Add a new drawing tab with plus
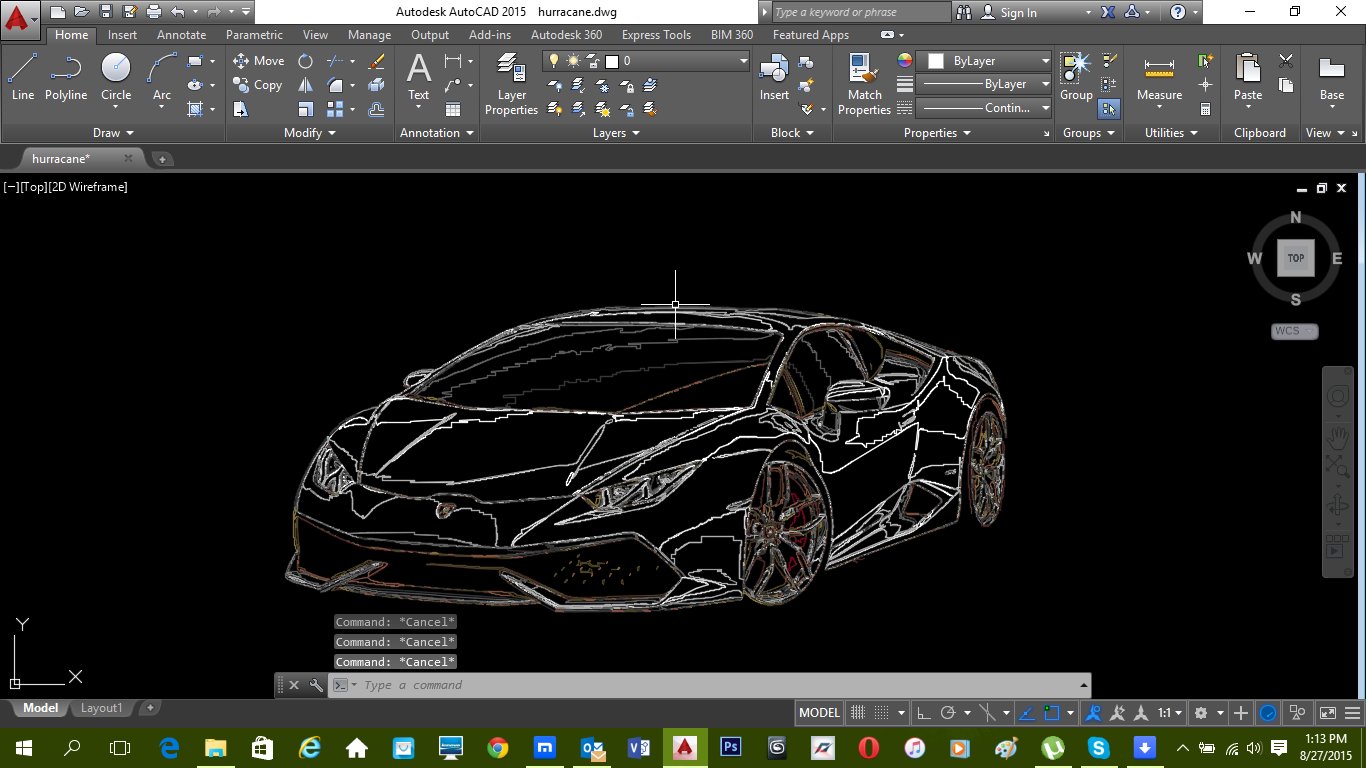The image size is (1366, 768). tap(163, 159)
